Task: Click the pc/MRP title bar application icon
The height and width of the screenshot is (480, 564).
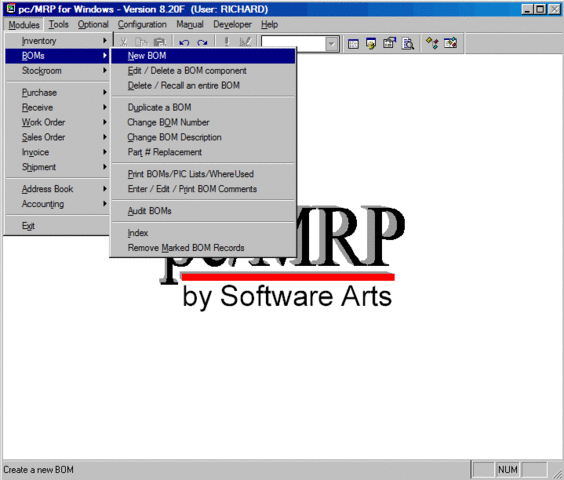Action: [x=11, y=9]
